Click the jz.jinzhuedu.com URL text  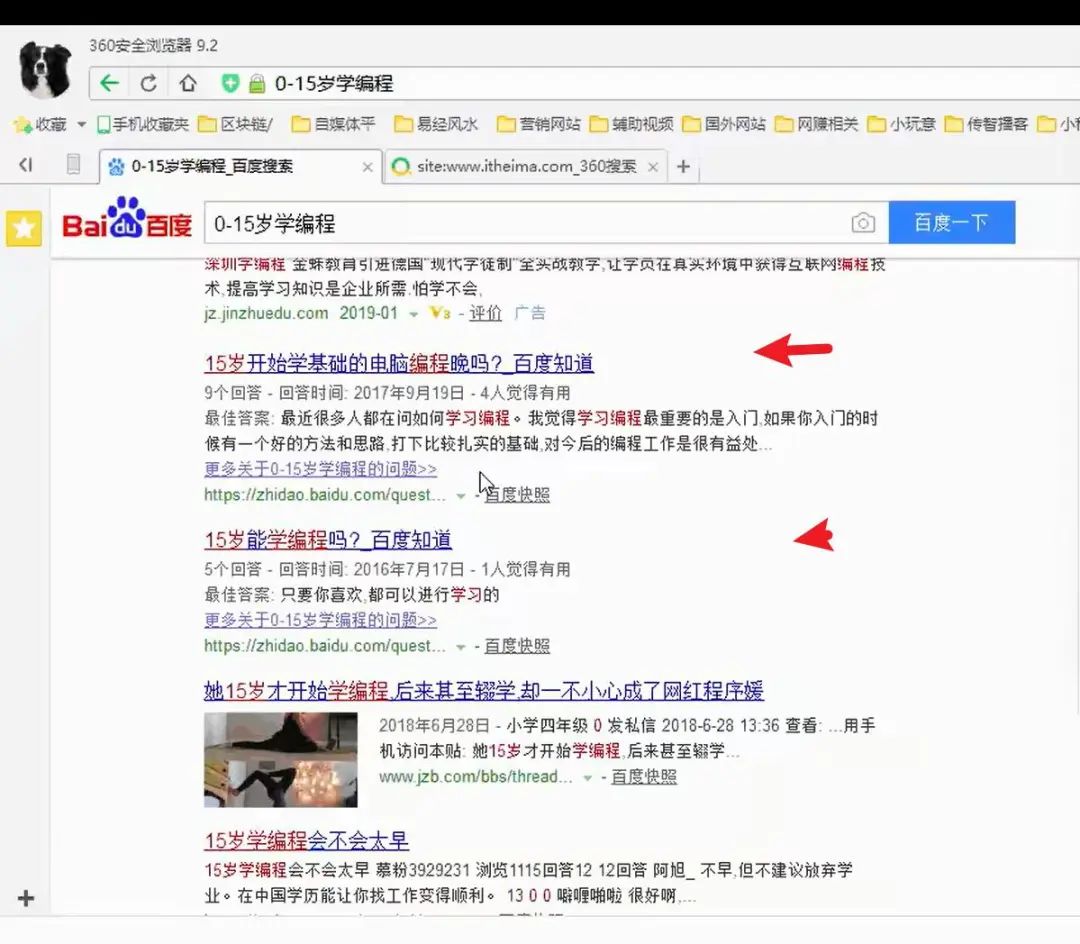[266, 313]
